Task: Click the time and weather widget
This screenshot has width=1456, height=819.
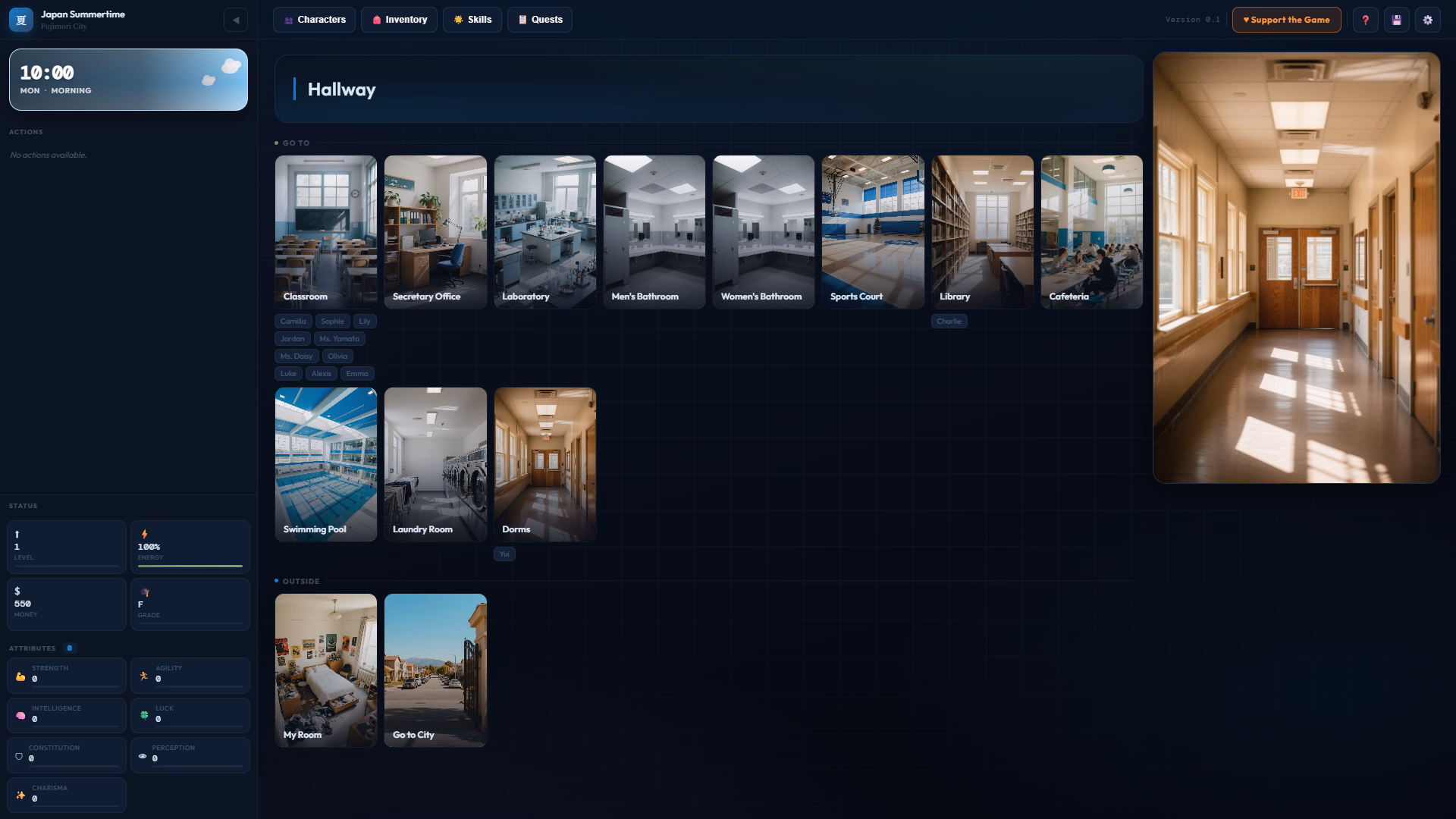Action: click(x=128, y=80)
